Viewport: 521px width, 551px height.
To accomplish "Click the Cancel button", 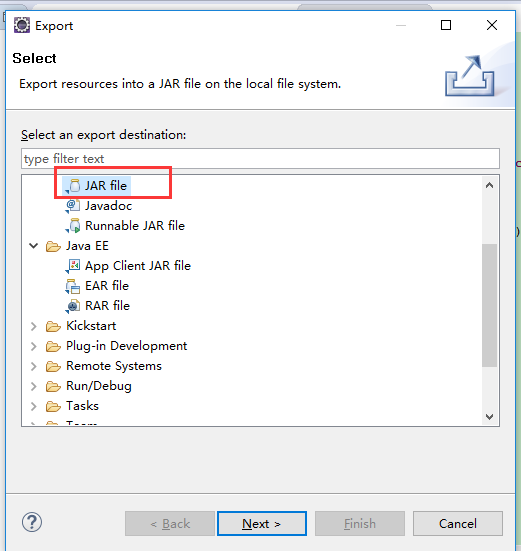I will [458, 524].
